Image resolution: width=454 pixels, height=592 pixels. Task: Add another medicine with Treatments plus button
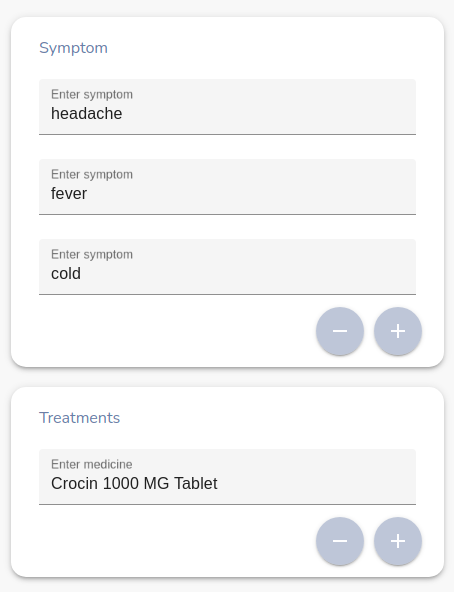click(x=398, y=541)
